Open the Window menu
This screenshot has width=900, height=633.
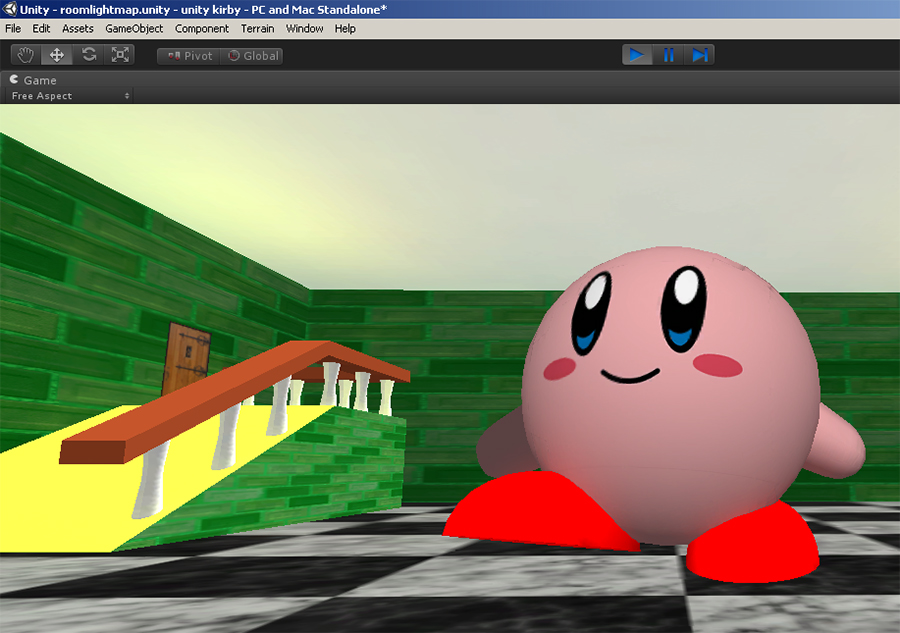[x=304, y=29]
